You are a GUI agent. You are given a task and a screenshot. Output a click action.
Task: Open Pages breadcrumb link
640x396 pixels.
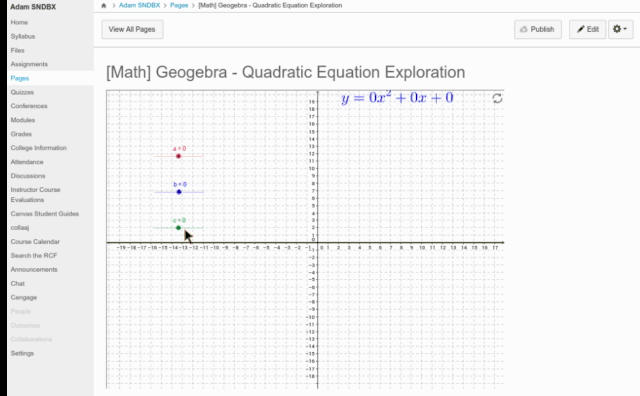[x=179, y=6]
